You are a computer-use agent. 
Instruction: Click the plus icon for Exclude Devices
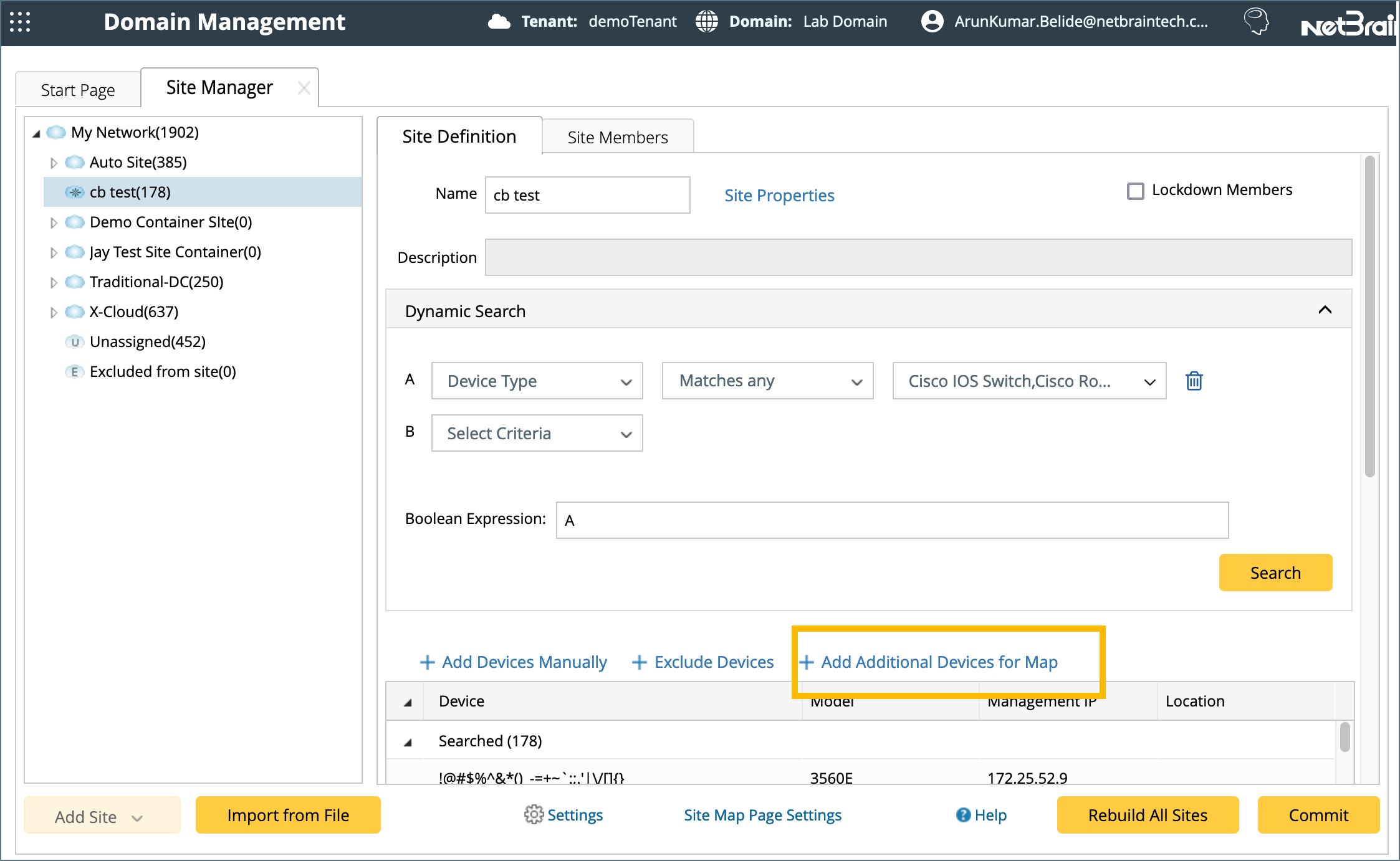pos(639,662)
